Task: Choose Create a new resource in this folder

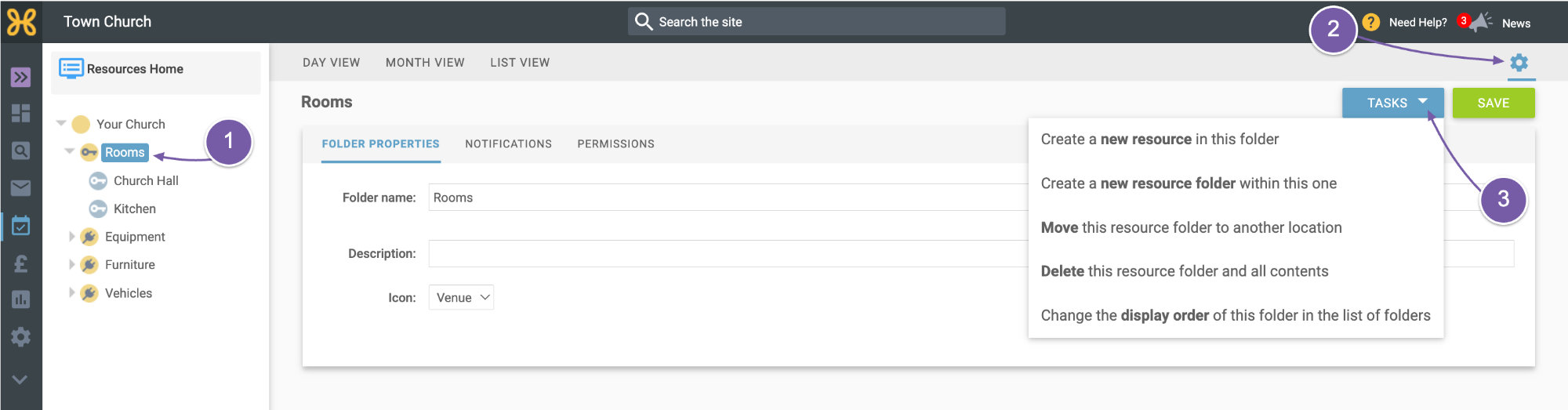Action: click(x=1160, y=140)
